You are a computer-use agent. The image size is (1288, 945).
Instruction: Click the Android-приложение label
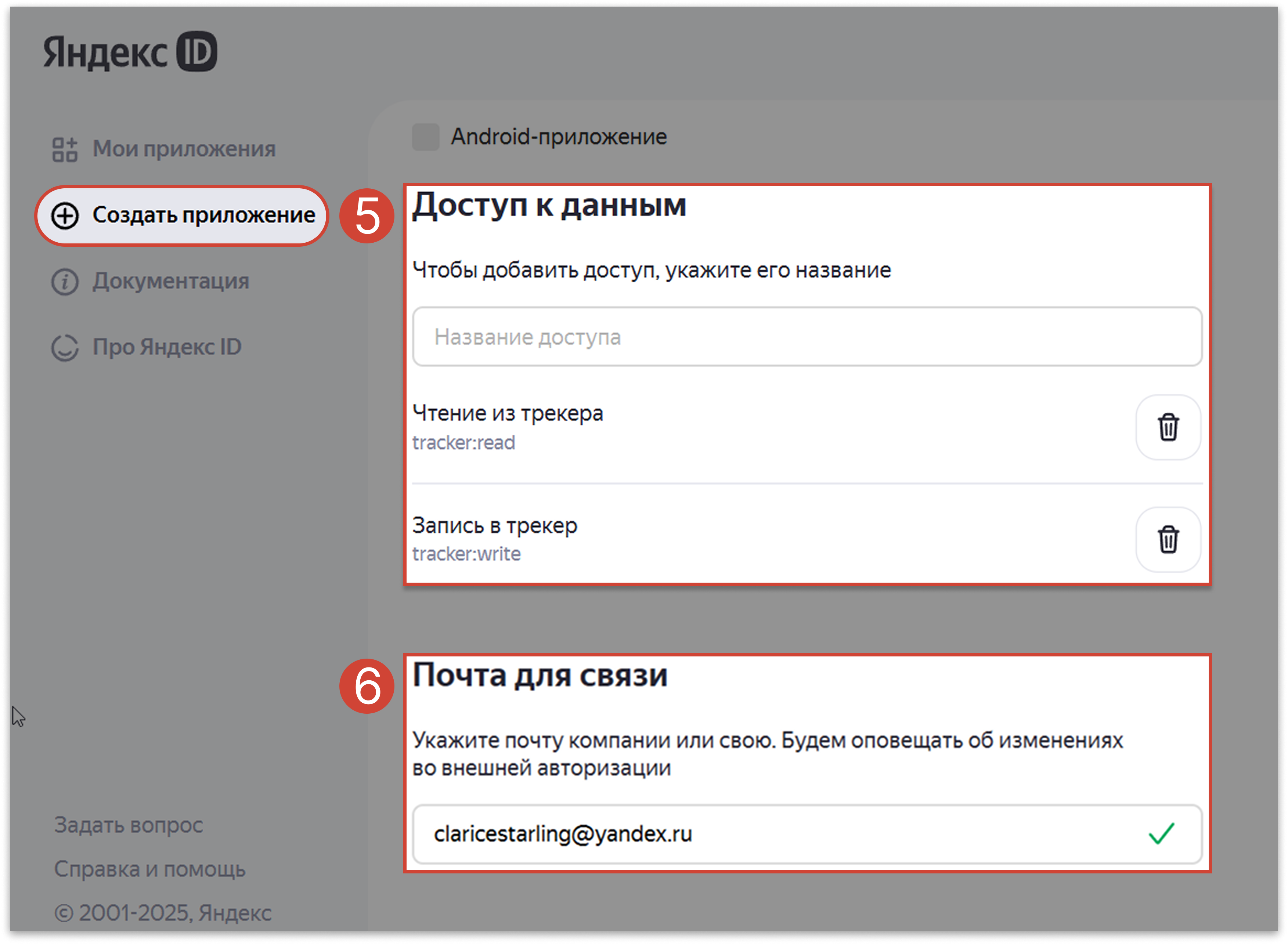click(x=559, y=137)
